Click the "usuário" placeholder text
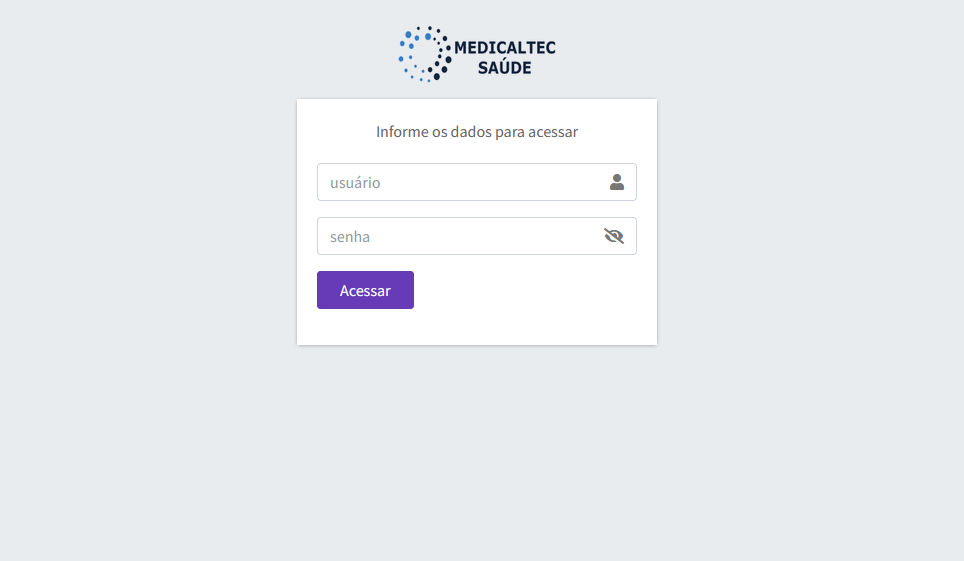Screen dimensions: 964x561 coord(355,183)
